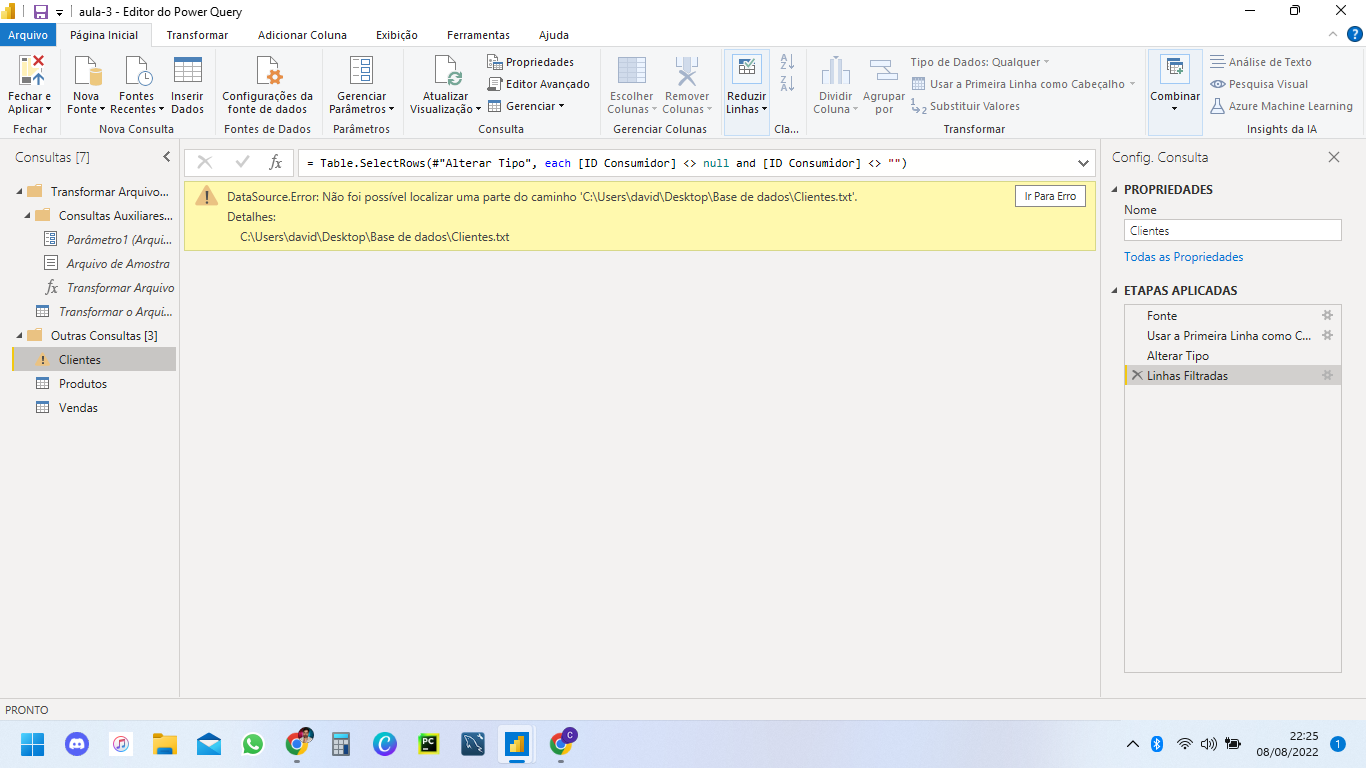The width and height of the screenshot is (1366, 768).
Task: Switch to the Transformar tab
Action: 197,35
